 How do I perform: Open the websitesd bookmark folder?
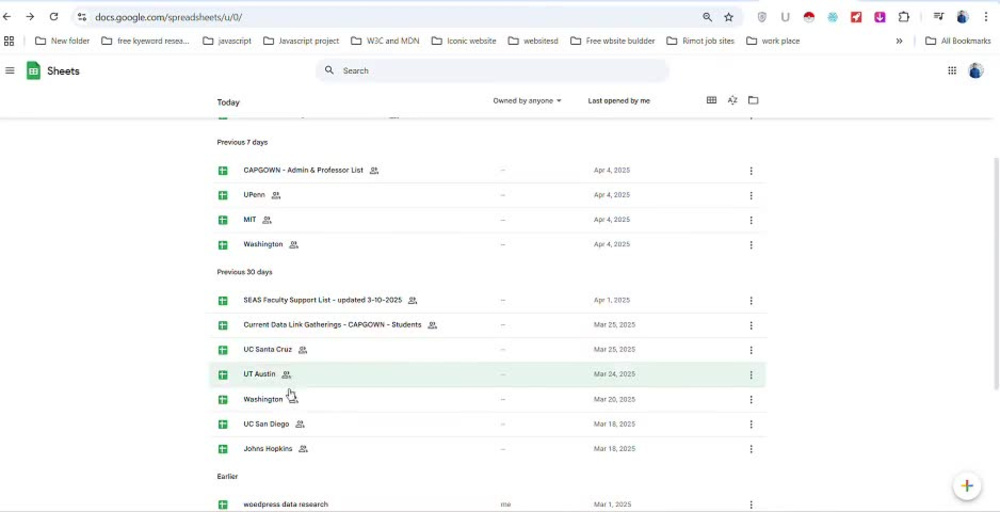[x=533, y=41]
